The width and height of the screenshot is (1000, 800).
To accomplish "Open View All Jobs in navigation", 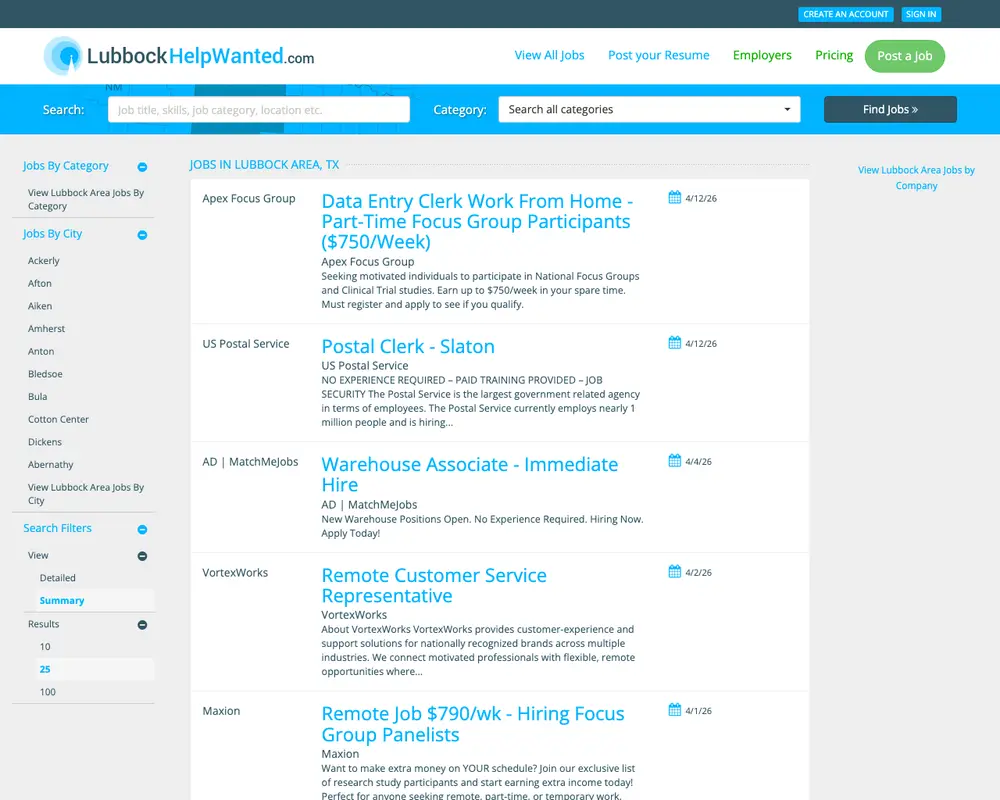I will coord(549,56).
